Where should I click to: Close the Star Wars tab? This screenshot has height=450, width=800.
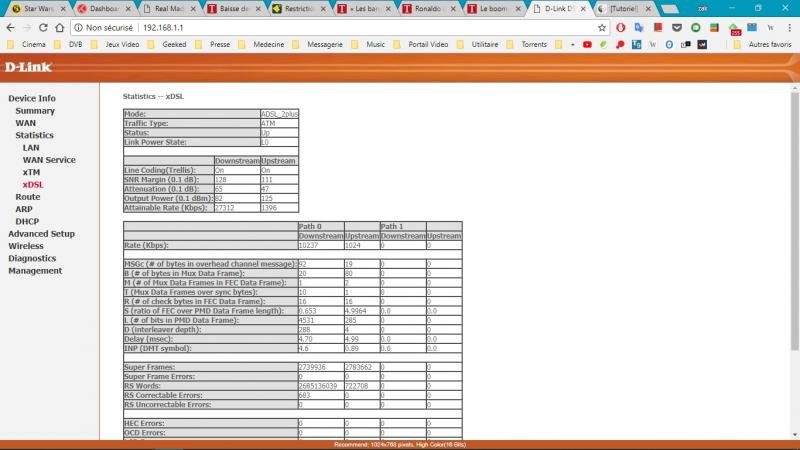click(63, 9)
